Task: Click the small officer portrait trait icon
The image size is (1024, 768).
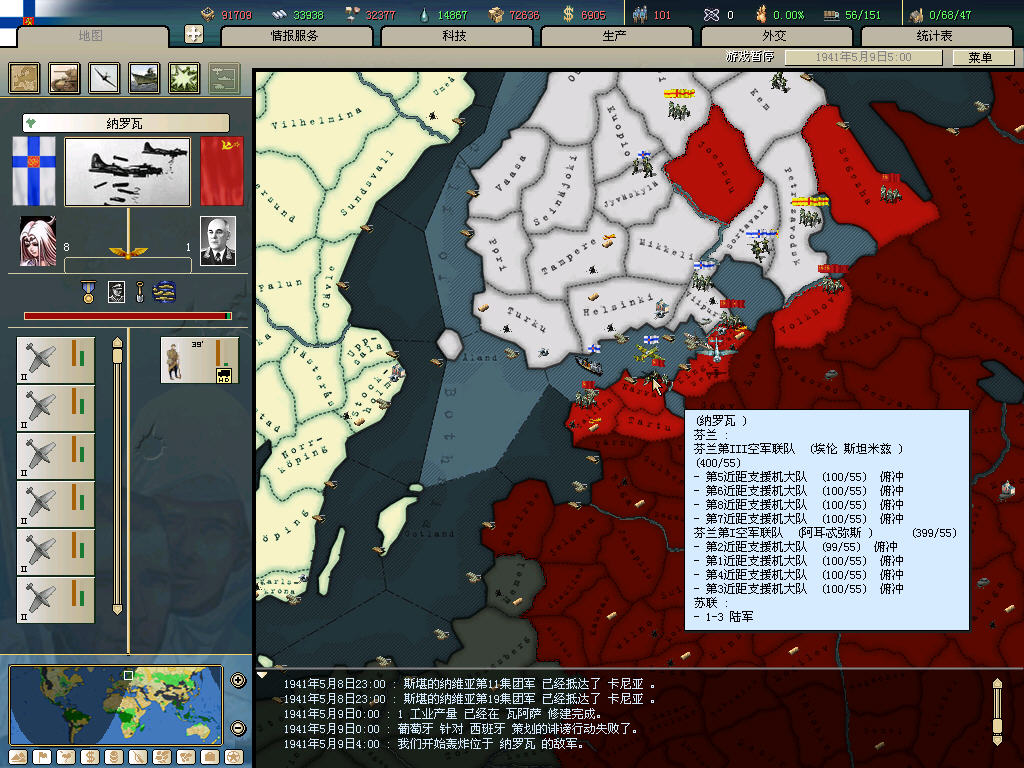Action: click(116, 292)
